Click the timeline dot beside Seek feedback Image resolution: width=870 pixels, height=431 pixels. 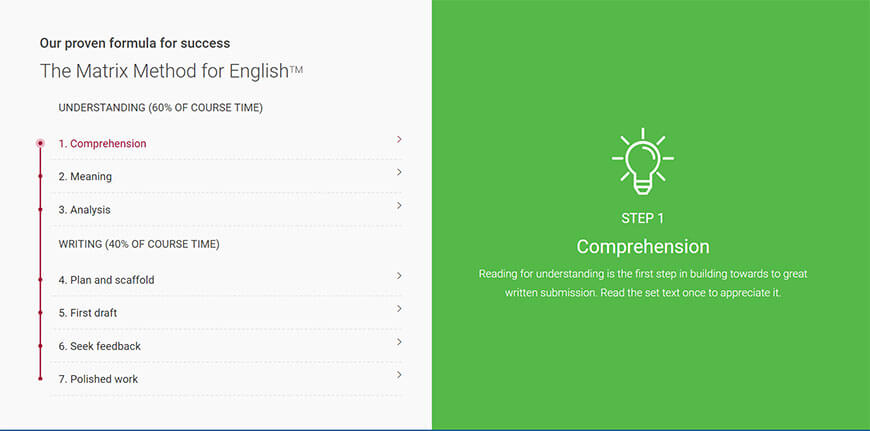(x=40, y=346)
